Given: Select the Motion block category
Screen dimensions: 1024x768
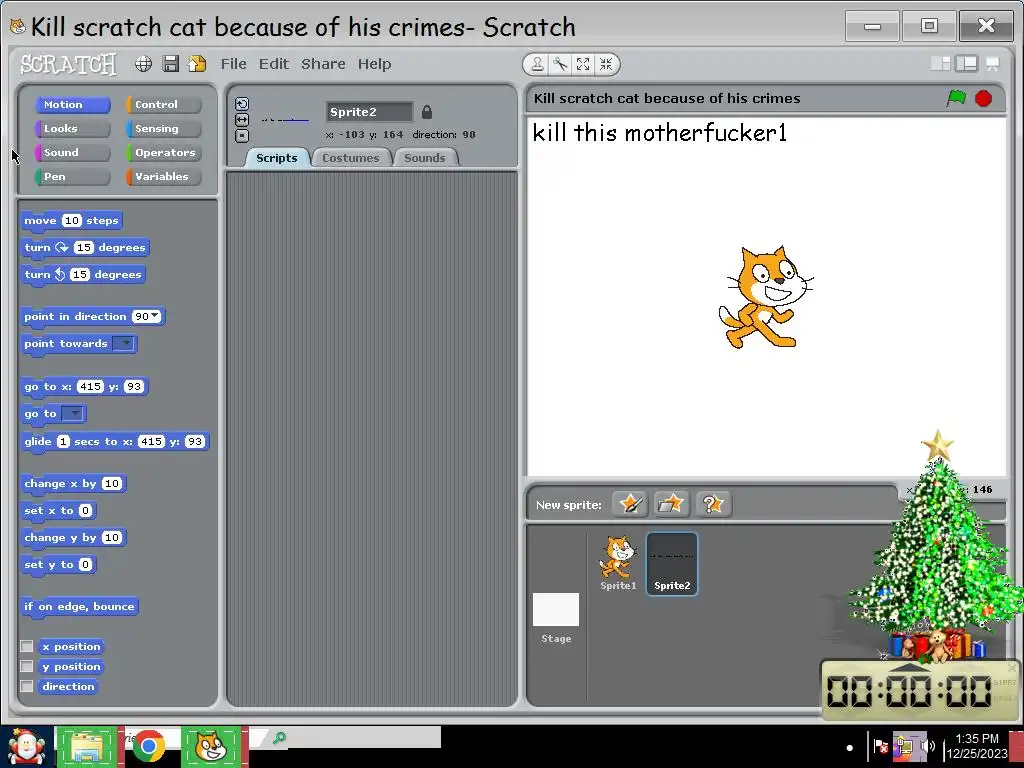Looking at the screenshot, I should [72, 104].
